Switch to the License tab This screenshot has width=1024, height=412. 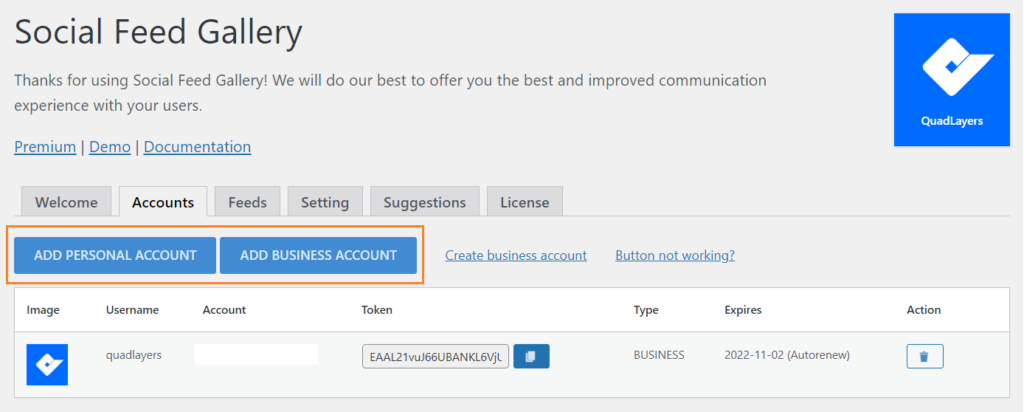524,202
